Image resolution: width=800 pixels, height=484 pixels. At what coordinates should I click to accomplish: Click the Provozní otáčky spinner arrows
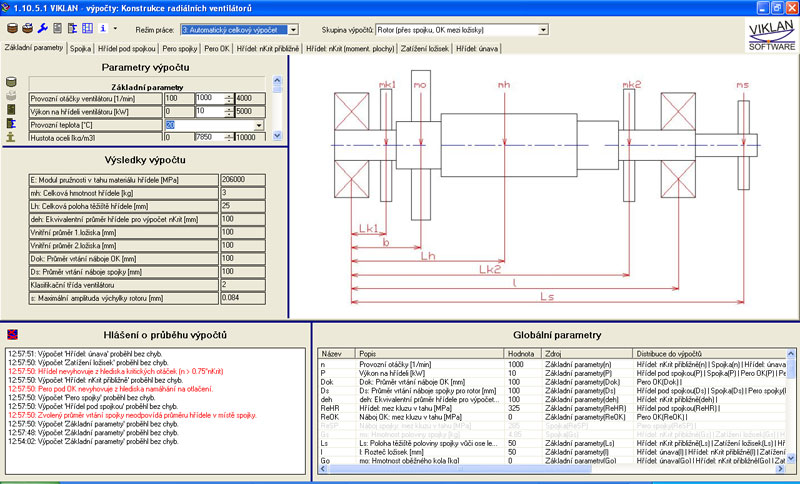tap(228, 98)
